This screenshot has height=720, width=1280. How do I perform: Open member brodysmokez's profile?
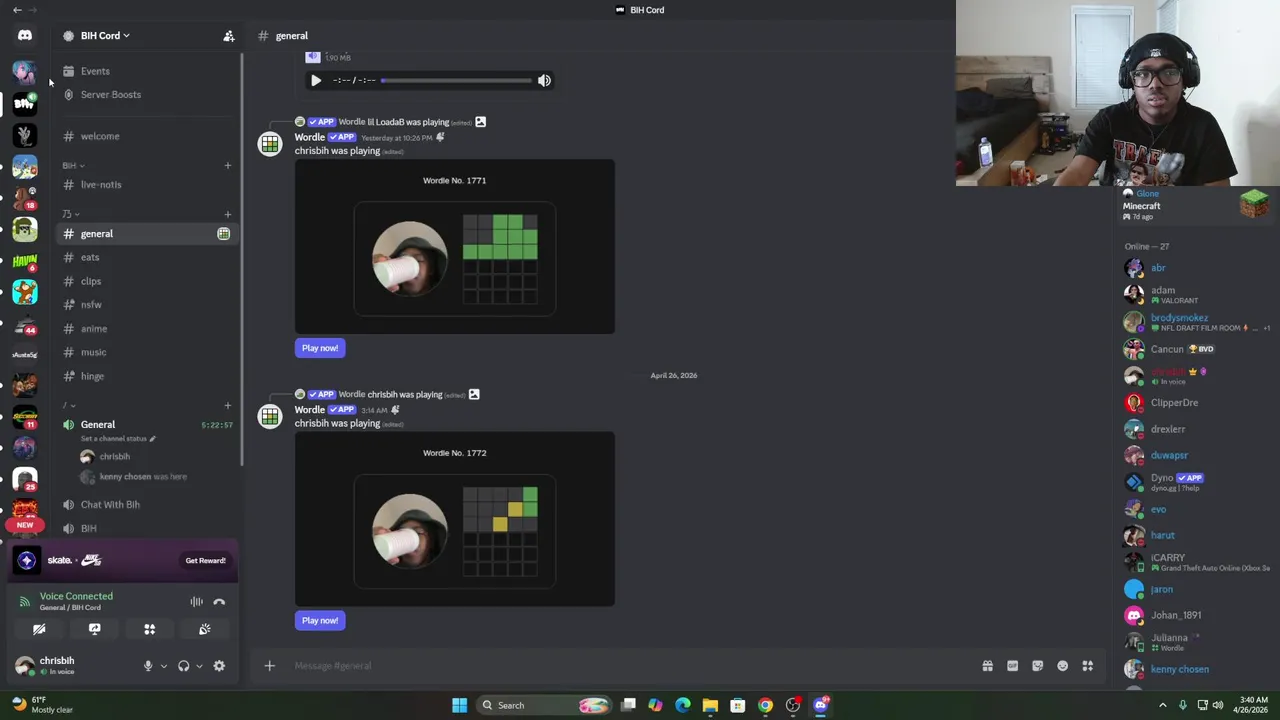pos(1195,322)
